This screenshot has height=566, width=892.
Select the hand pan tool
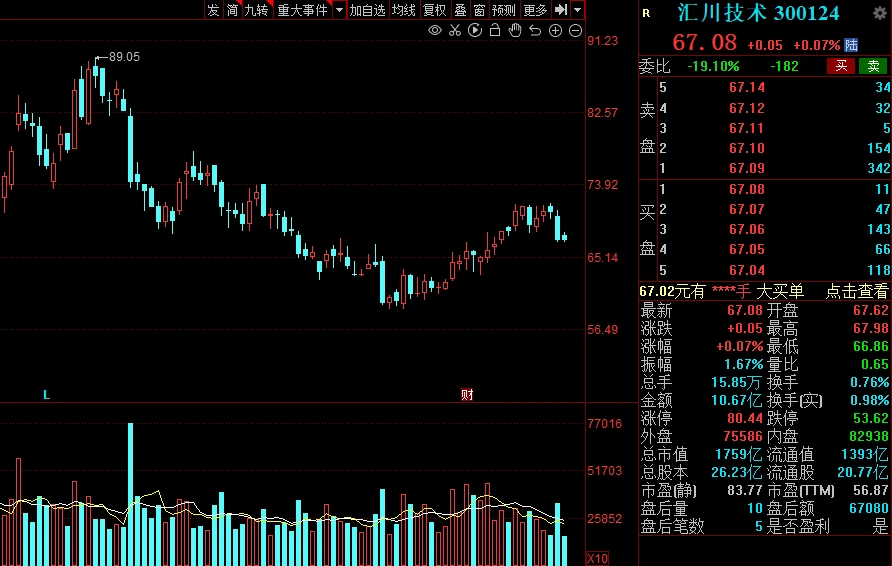tap(515, 31)
